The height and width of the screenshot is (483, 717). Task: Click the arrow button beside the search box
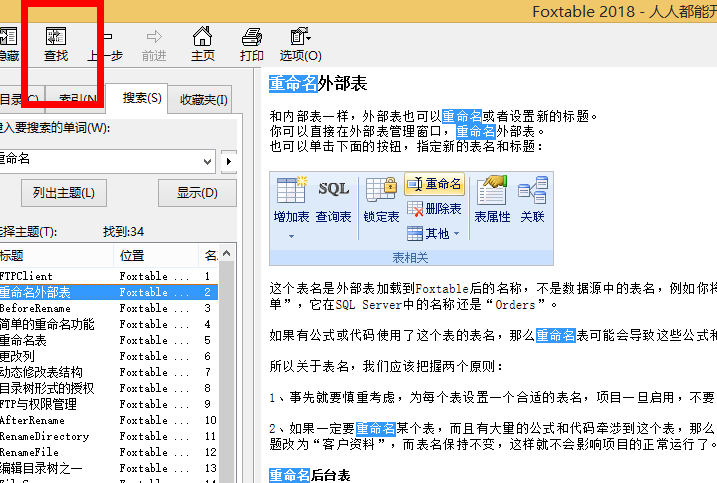(229, 161)
